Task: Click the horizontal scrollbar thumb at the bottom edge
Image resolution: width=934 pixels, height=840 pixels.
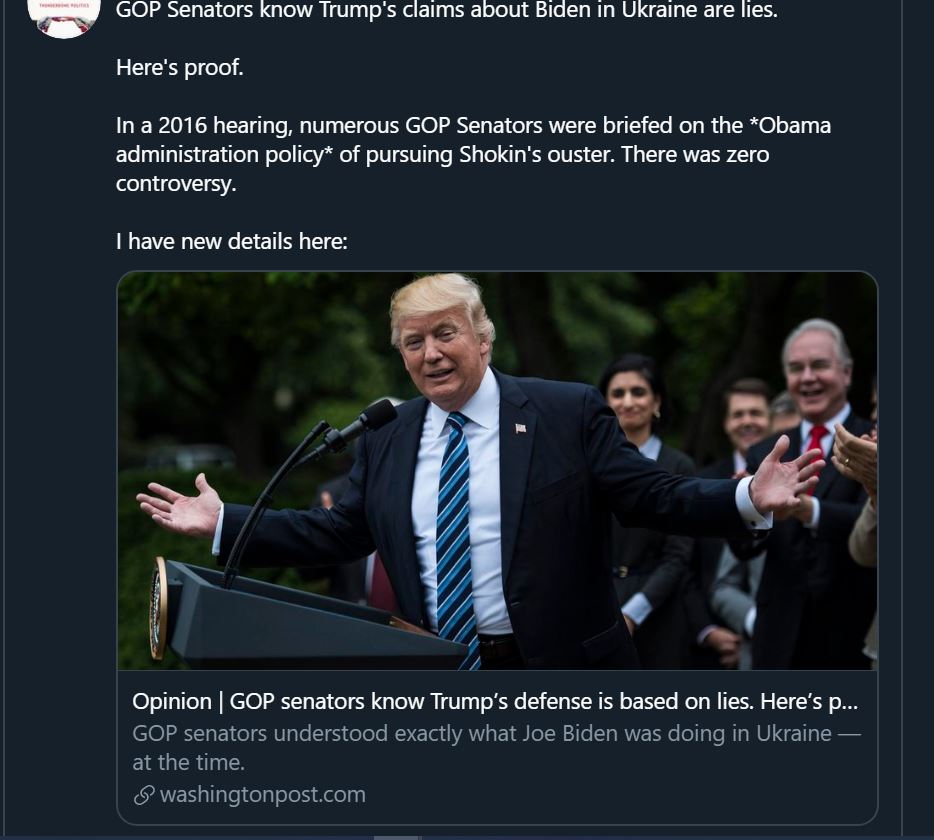Action: point(396,838)
